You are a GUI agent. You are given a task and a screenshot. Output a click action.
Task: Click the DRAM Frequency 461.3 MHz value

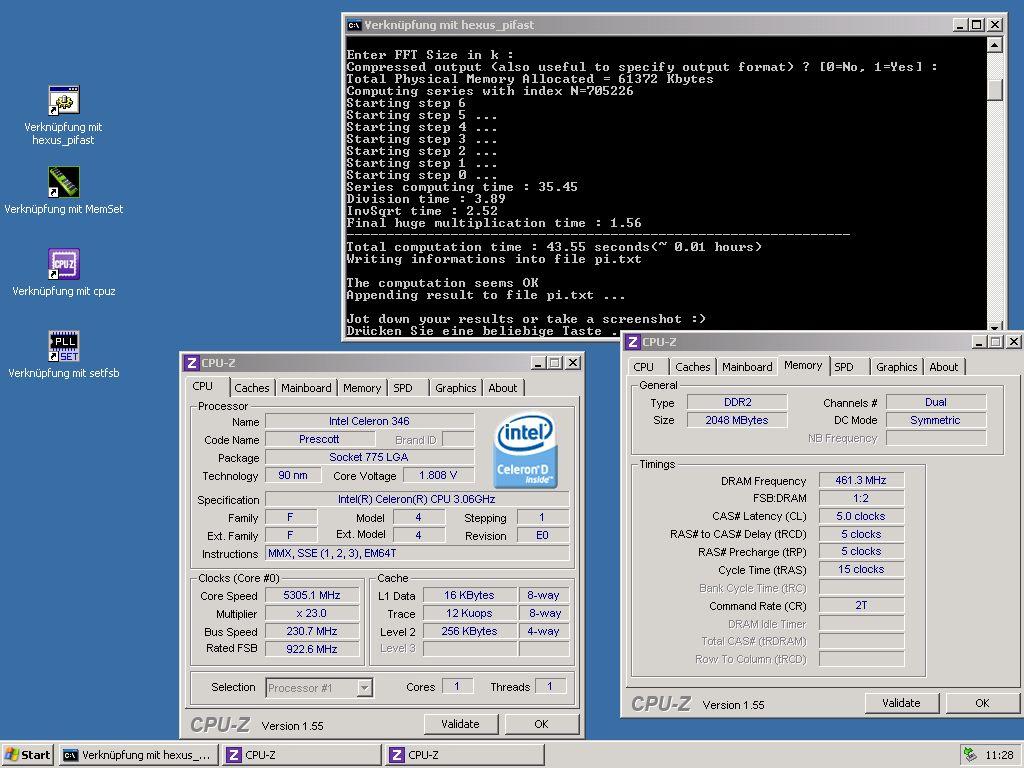tap(861, 481)
